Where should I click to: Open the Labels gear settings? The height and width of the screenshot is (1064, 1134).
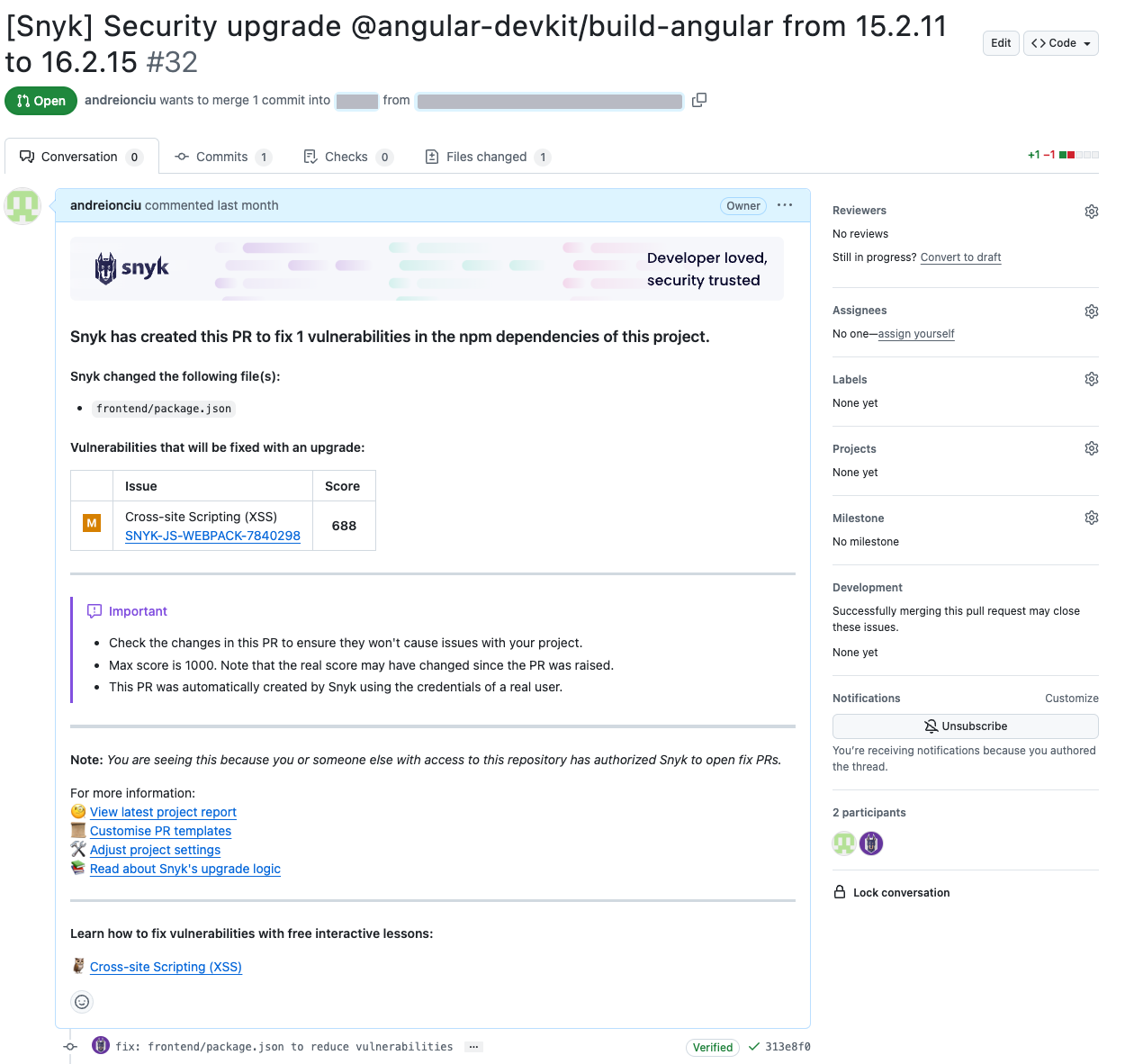(x=1091, y=379)
